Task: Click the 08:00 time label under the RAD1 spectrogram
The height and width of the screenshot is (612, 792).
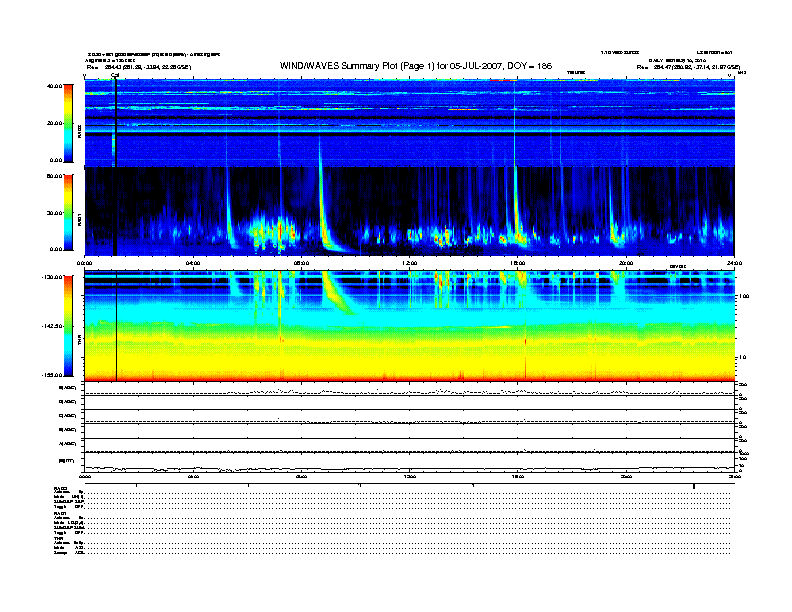Action: click(301, 263)
